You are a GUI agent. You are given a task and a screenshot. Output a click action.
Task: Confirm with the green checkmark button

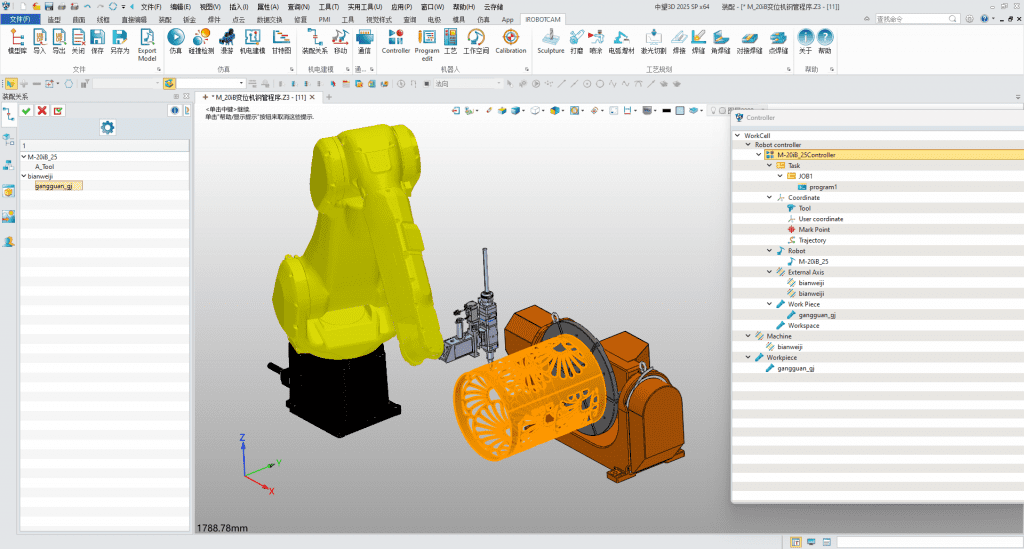coord(26,110)
